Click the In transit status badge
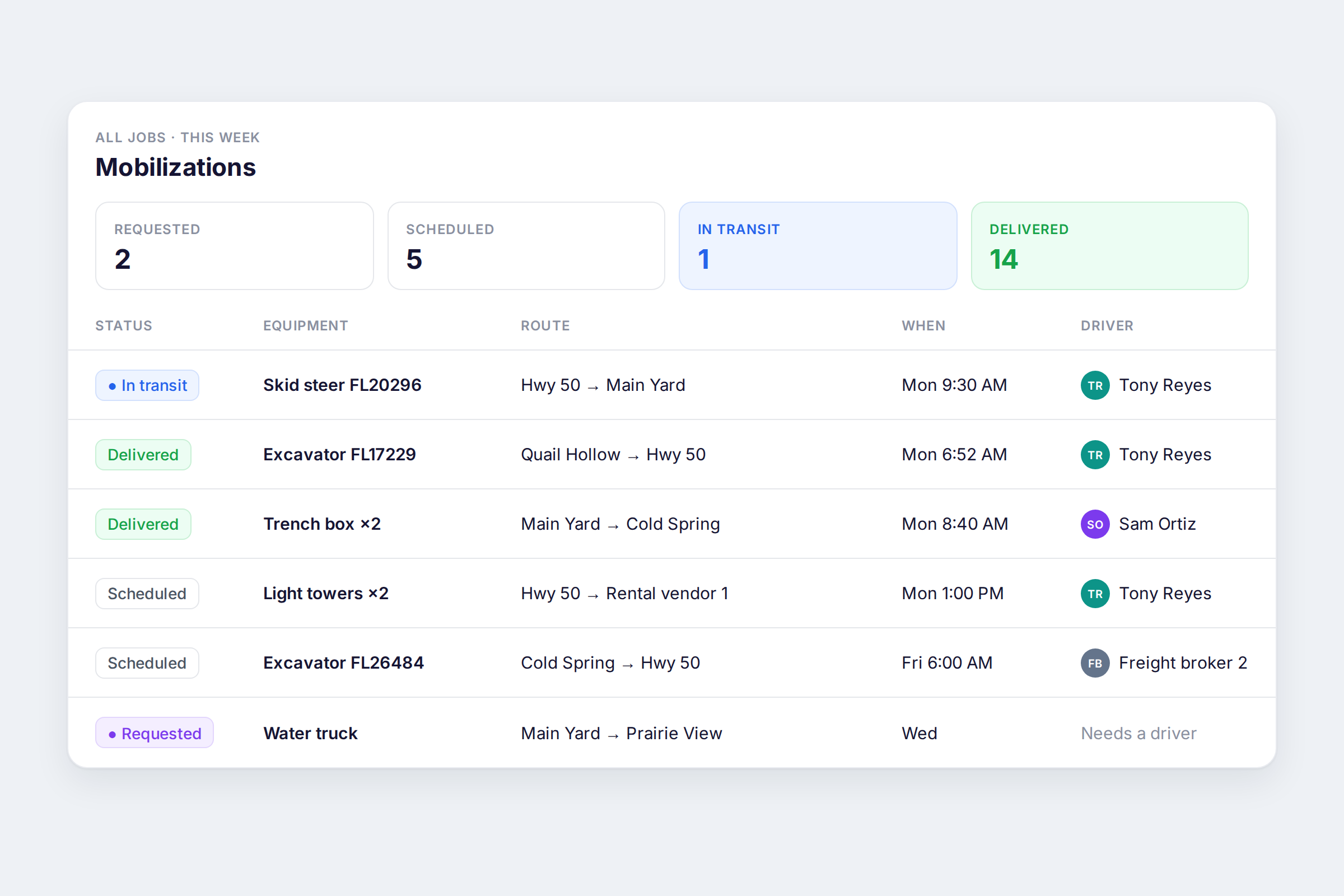Screen dimensions: 1344x896 (147, 385)
